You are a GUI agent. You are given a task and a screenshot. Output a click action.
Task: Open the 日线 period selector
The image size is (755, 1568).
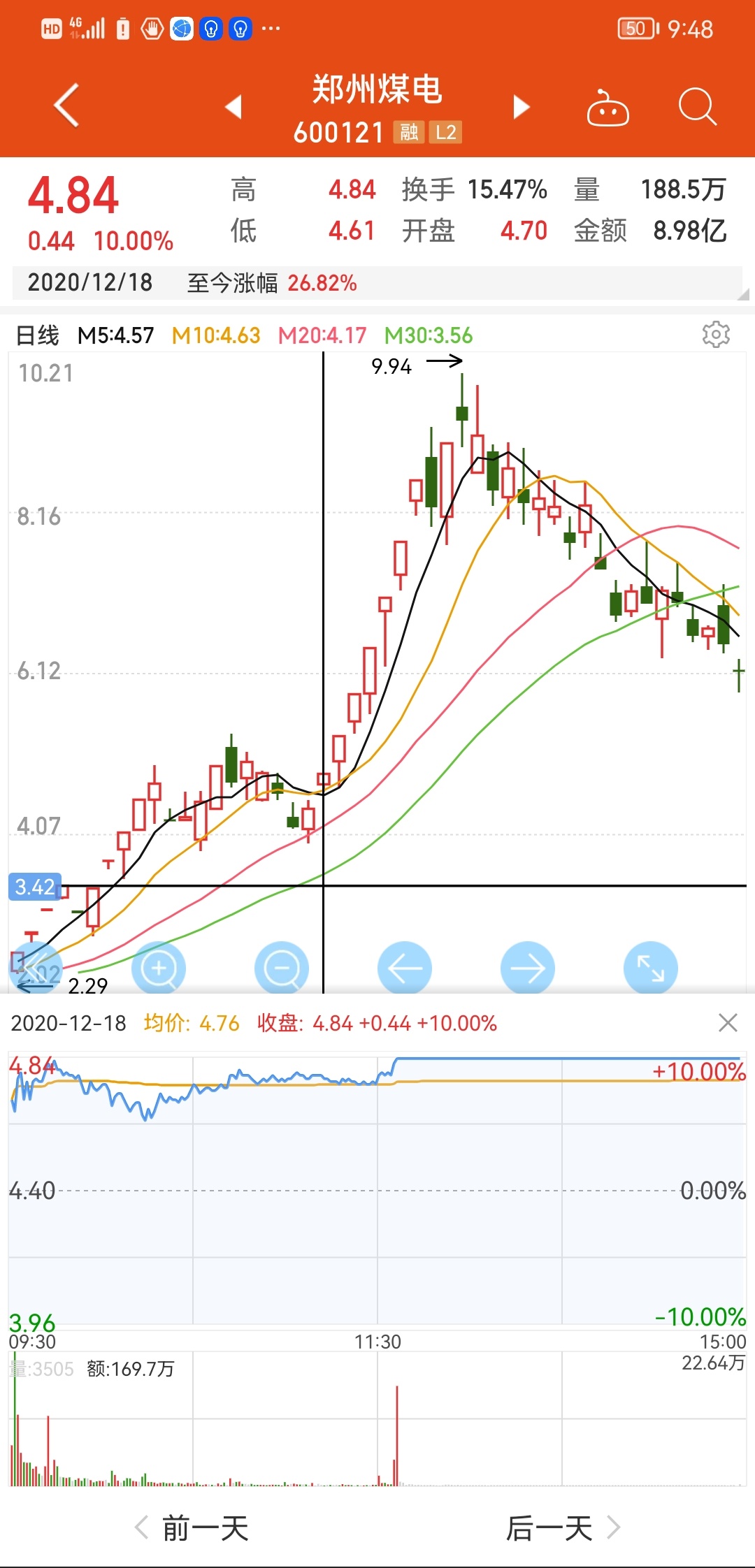point(38,335)
